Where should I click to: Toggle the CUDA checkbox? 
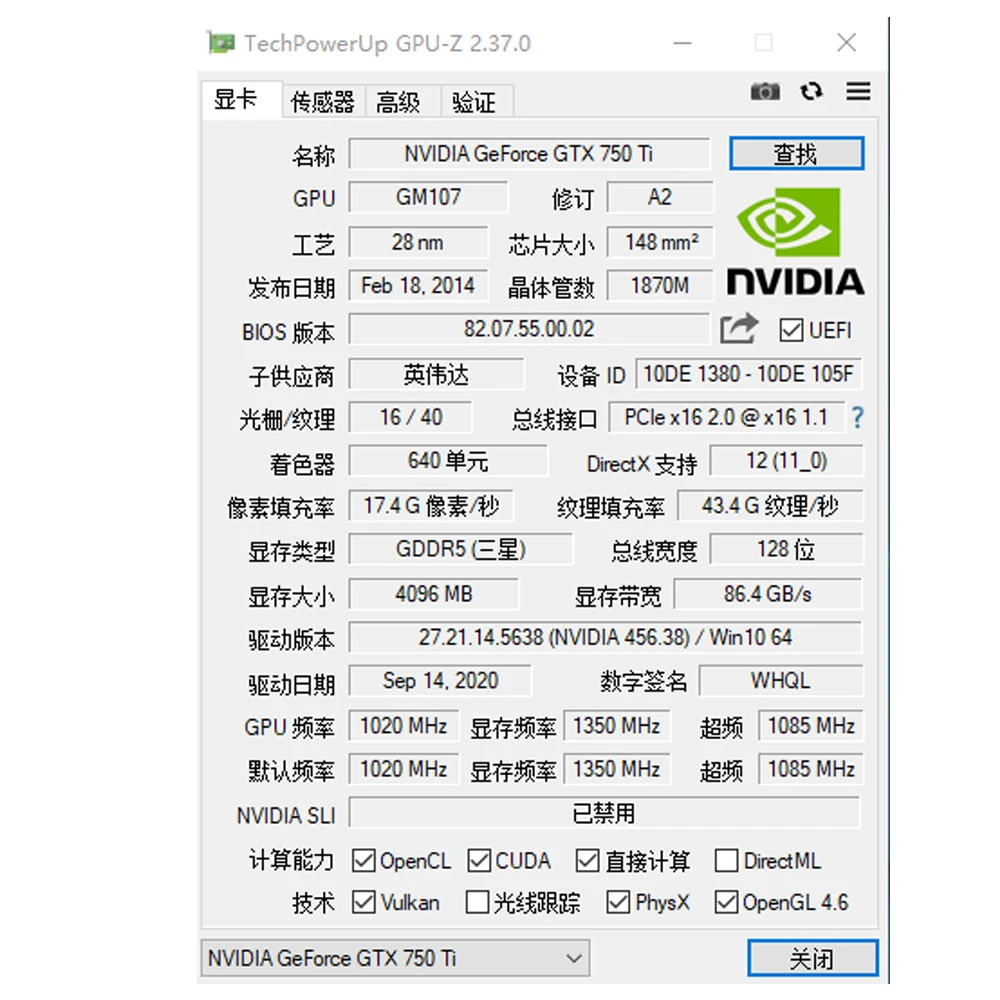[x=478, y=861]
